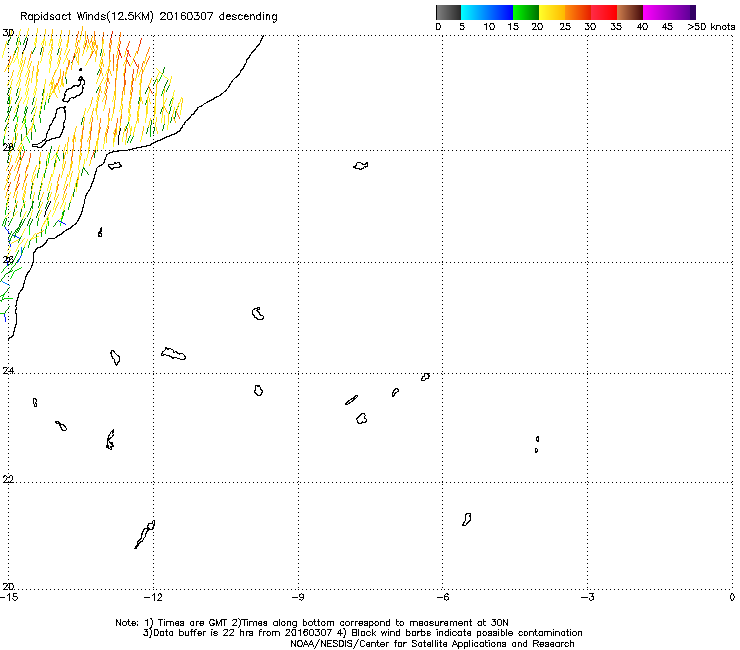Screen dimensions: 740x650
Task: Click the orange 25-30 knots color band
Action: pos(578,12)
